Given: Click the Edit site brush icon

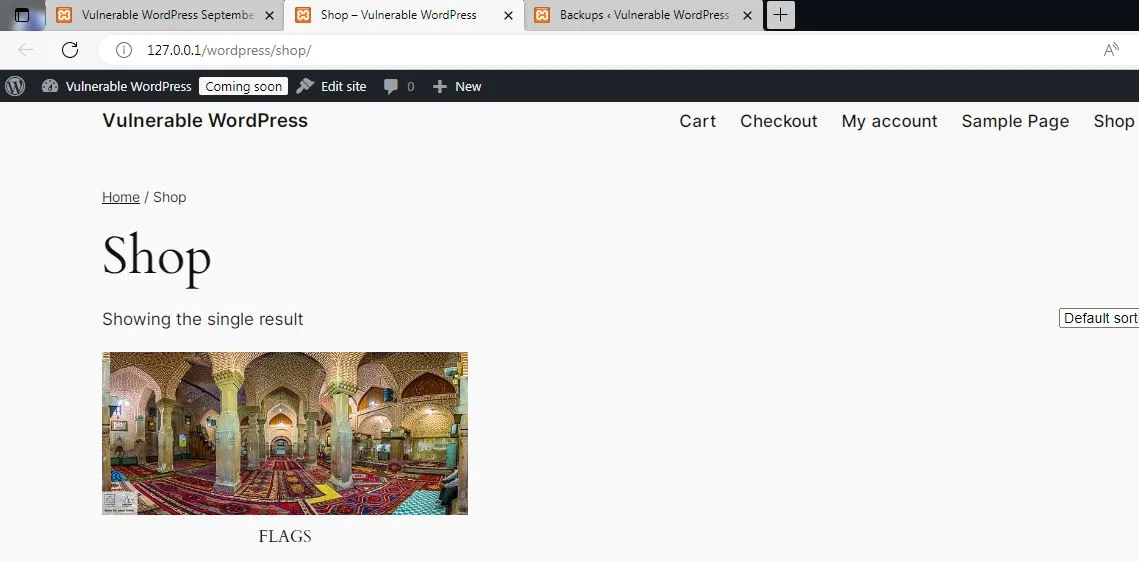Looking at the screenshot, I should click(306, 86).
